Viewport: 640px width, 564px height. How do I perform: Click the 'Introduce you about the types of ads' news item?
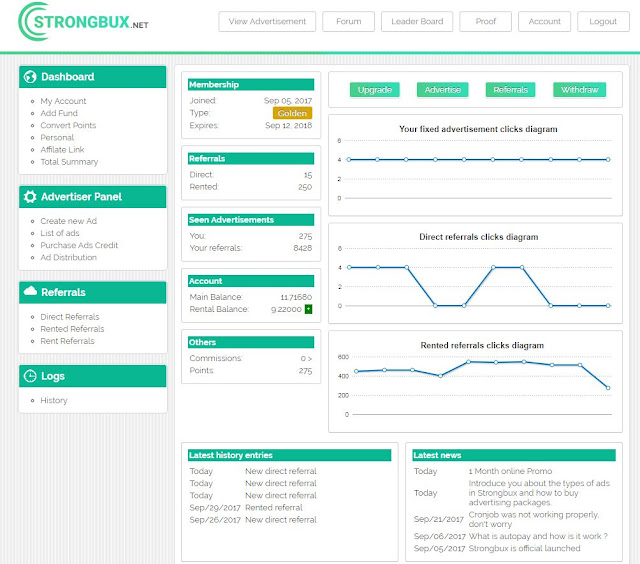[539, 493]
